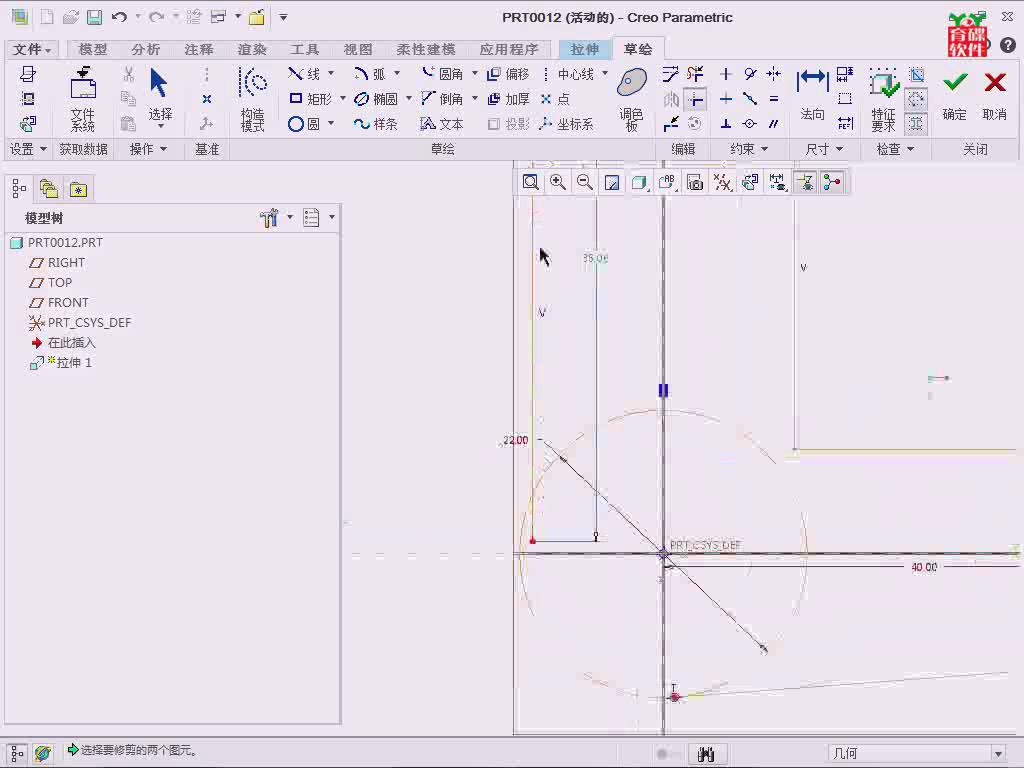
Task: Click the Feature Requirements (特征要求) icon
Action: [x=884, y=99]
